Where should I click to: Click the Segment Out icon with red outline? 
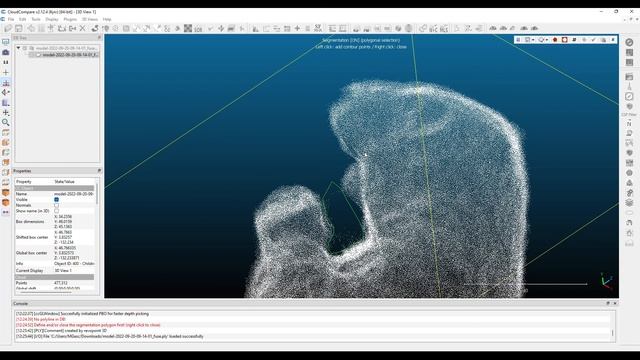click(x=564, y=40)
